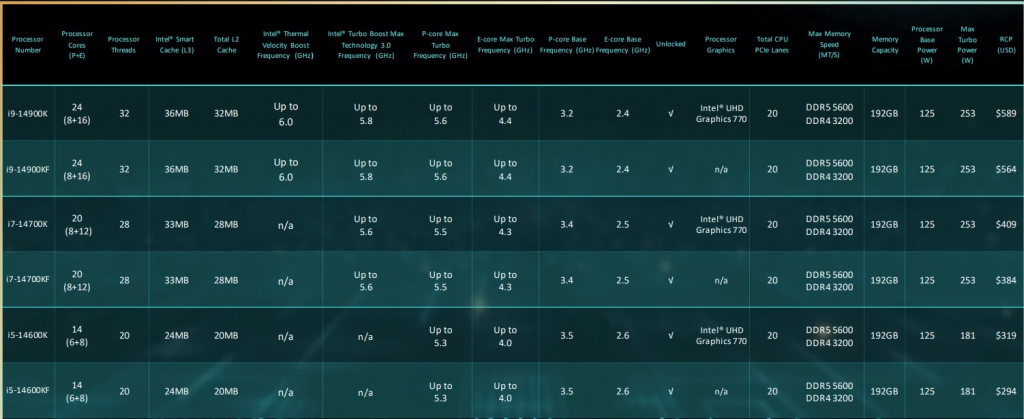The height and width of the screenshot is (419, 1024).
Task: Click the 33MB L3 cache cell for i7-14700KF
Action: point(176,280)
